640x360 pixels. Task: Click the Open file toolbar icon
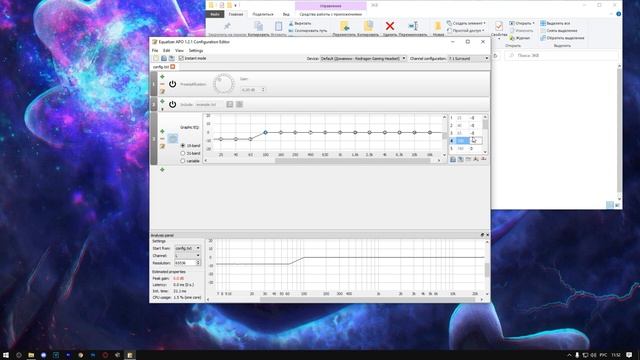164,58
